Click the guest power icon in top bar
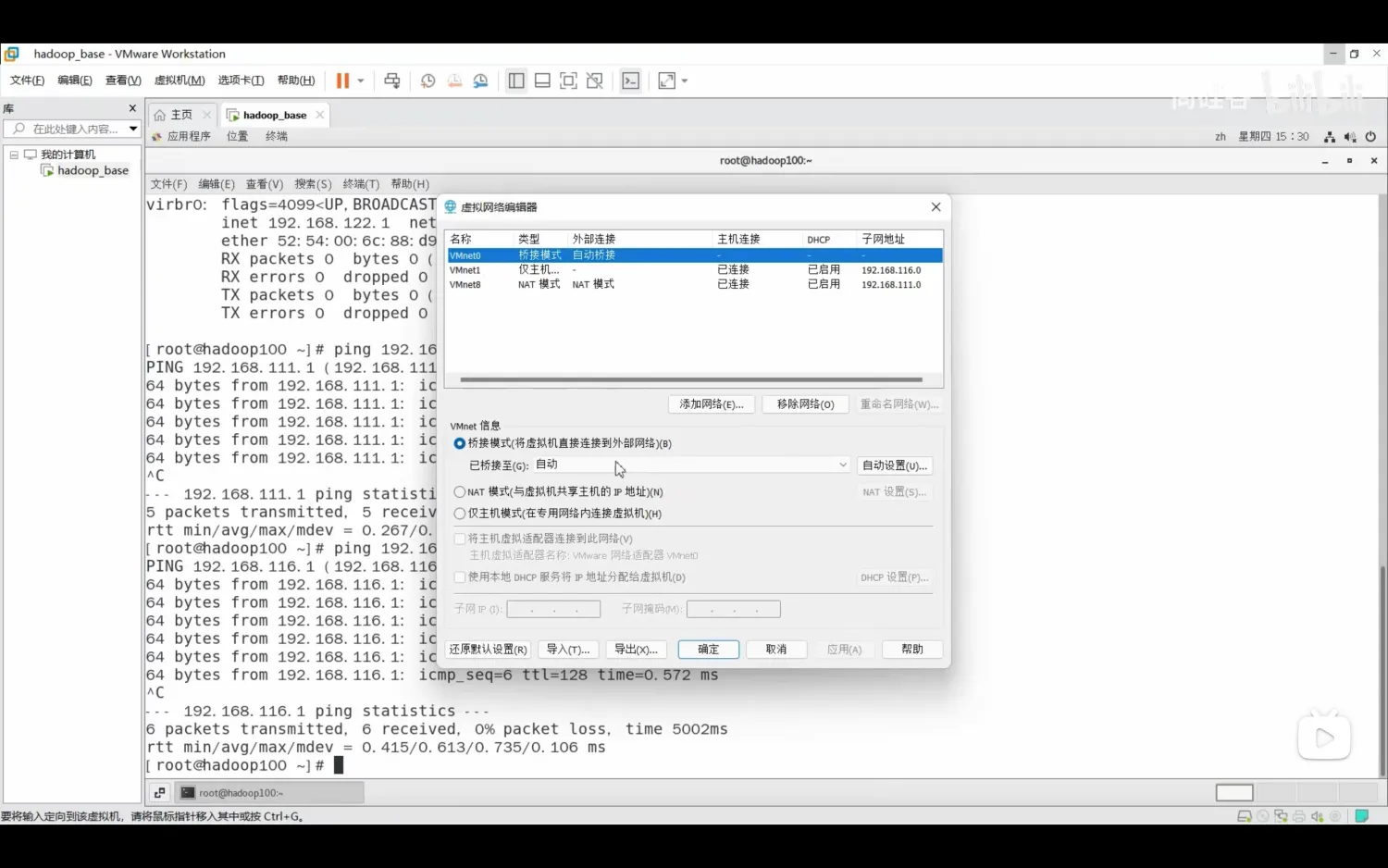The image size is (1388, 868). tap(1370, 137)
